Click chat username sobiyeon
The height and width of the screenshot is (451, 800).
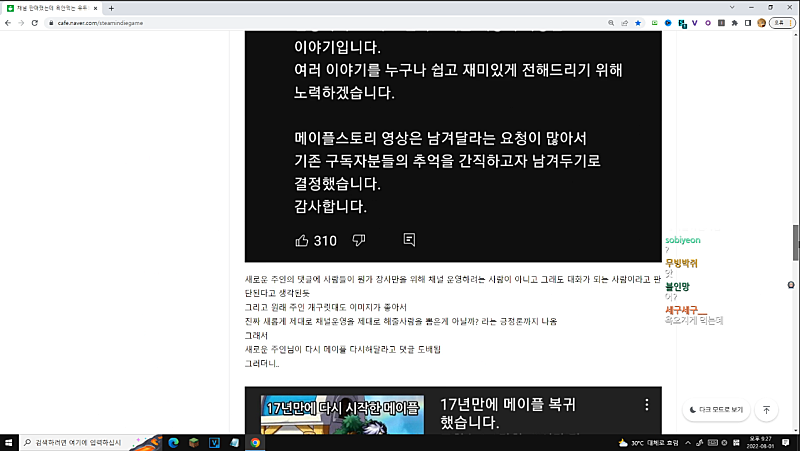(683, 240)
